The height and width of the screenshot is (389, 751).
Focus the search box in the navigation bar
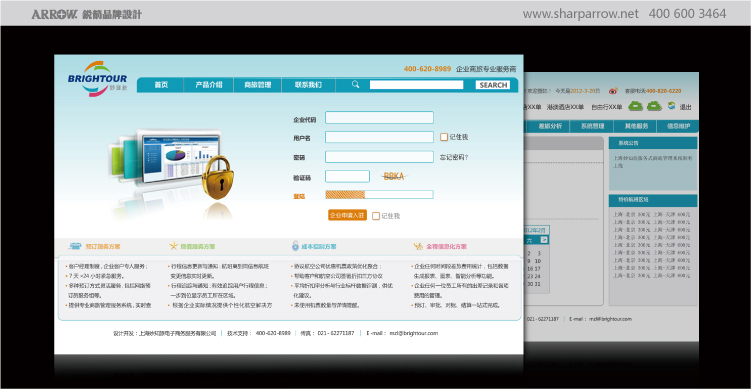tap(416, 85)
